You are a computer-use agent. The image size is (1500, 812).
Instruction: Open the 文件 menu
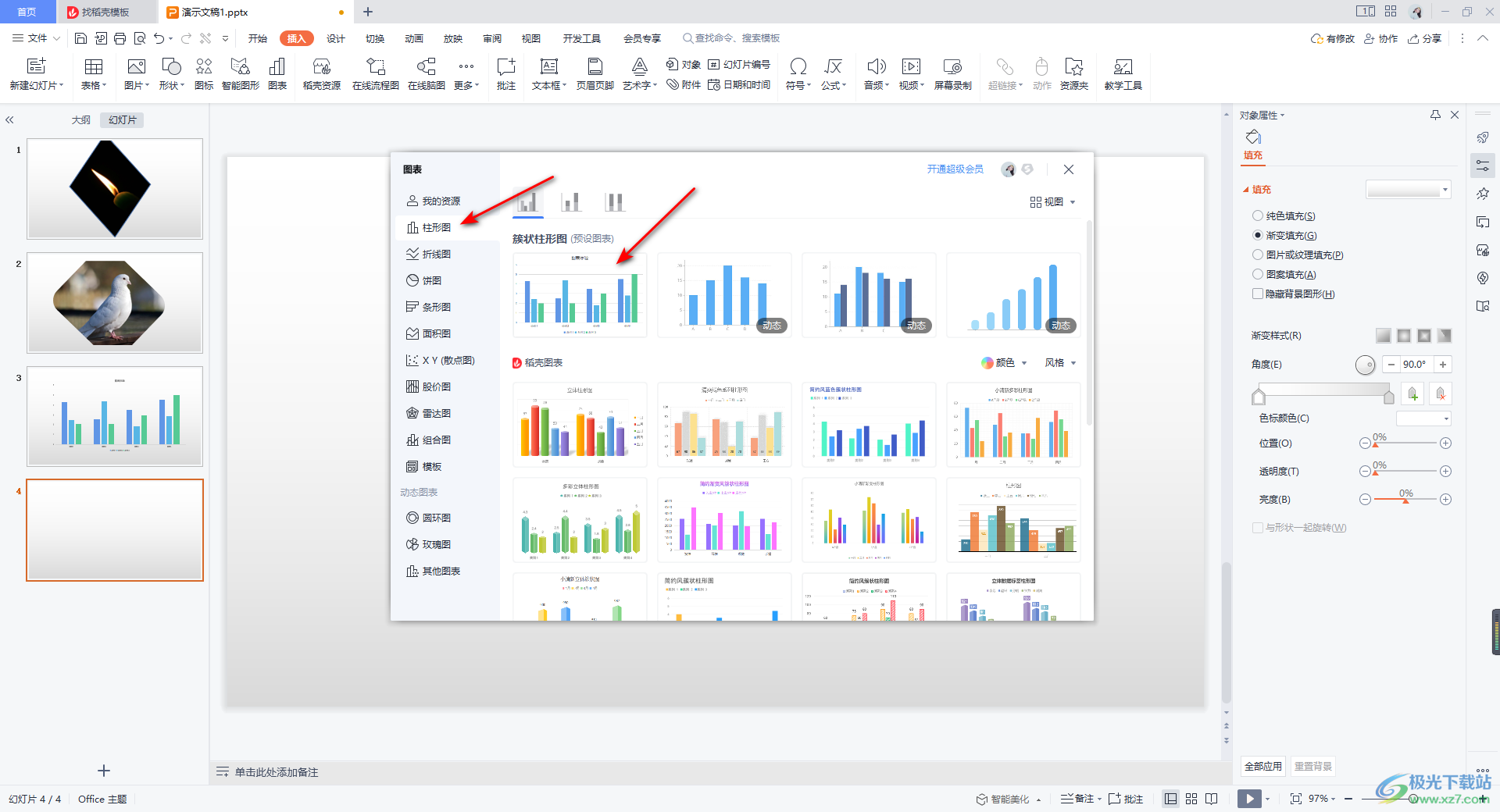pos(36,38)
